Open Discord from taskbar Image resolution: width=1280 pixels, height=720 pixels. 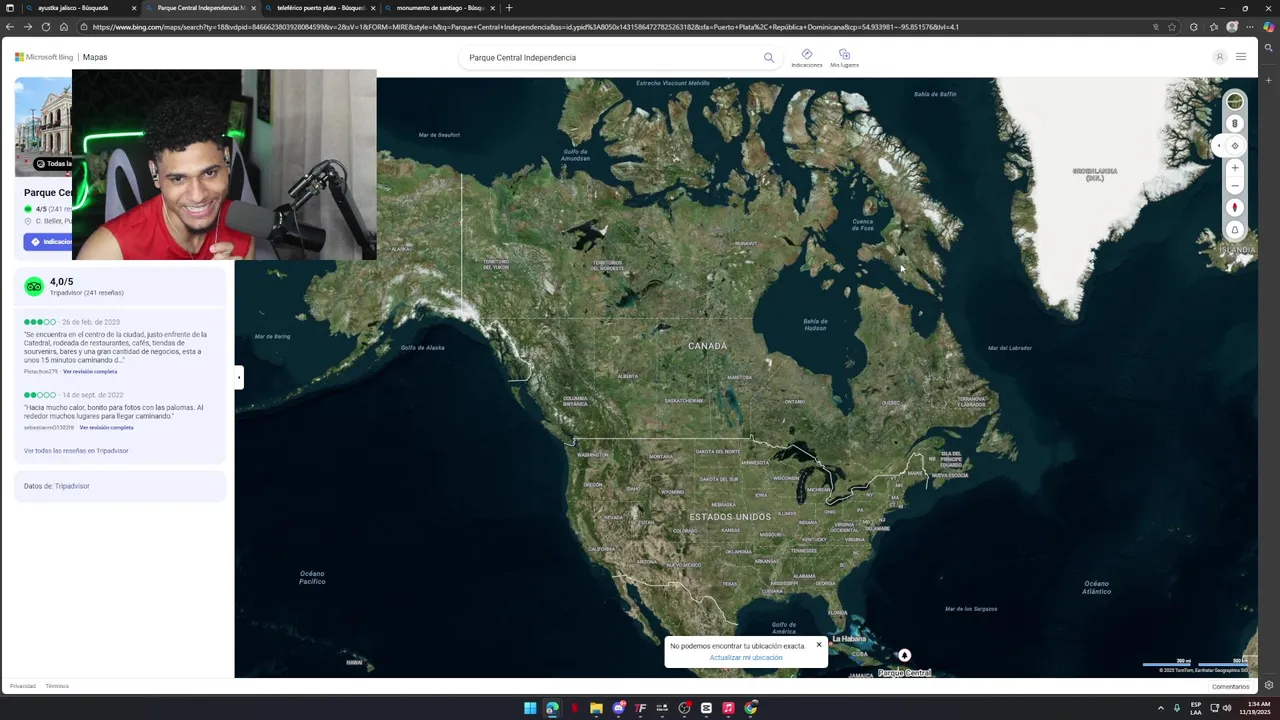coord(619,708)
